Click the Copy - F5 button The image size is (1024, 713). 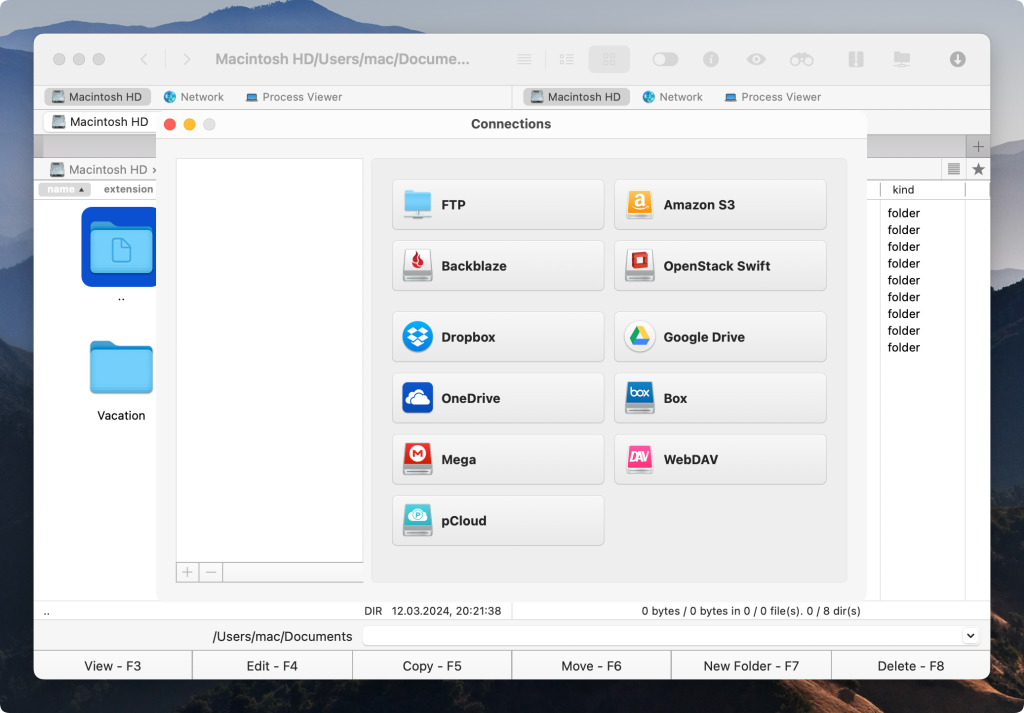pyautogui.click(x=432, y=666)
